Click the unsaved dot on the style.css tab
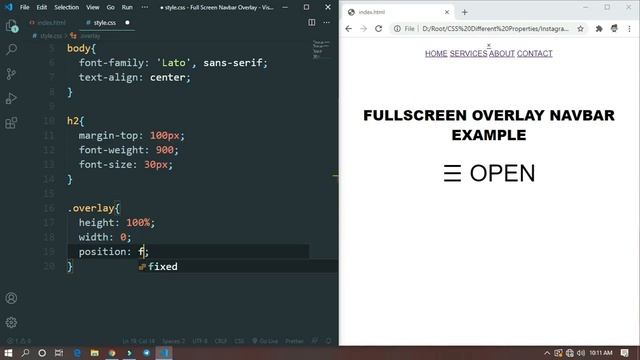 click(127, 22)
